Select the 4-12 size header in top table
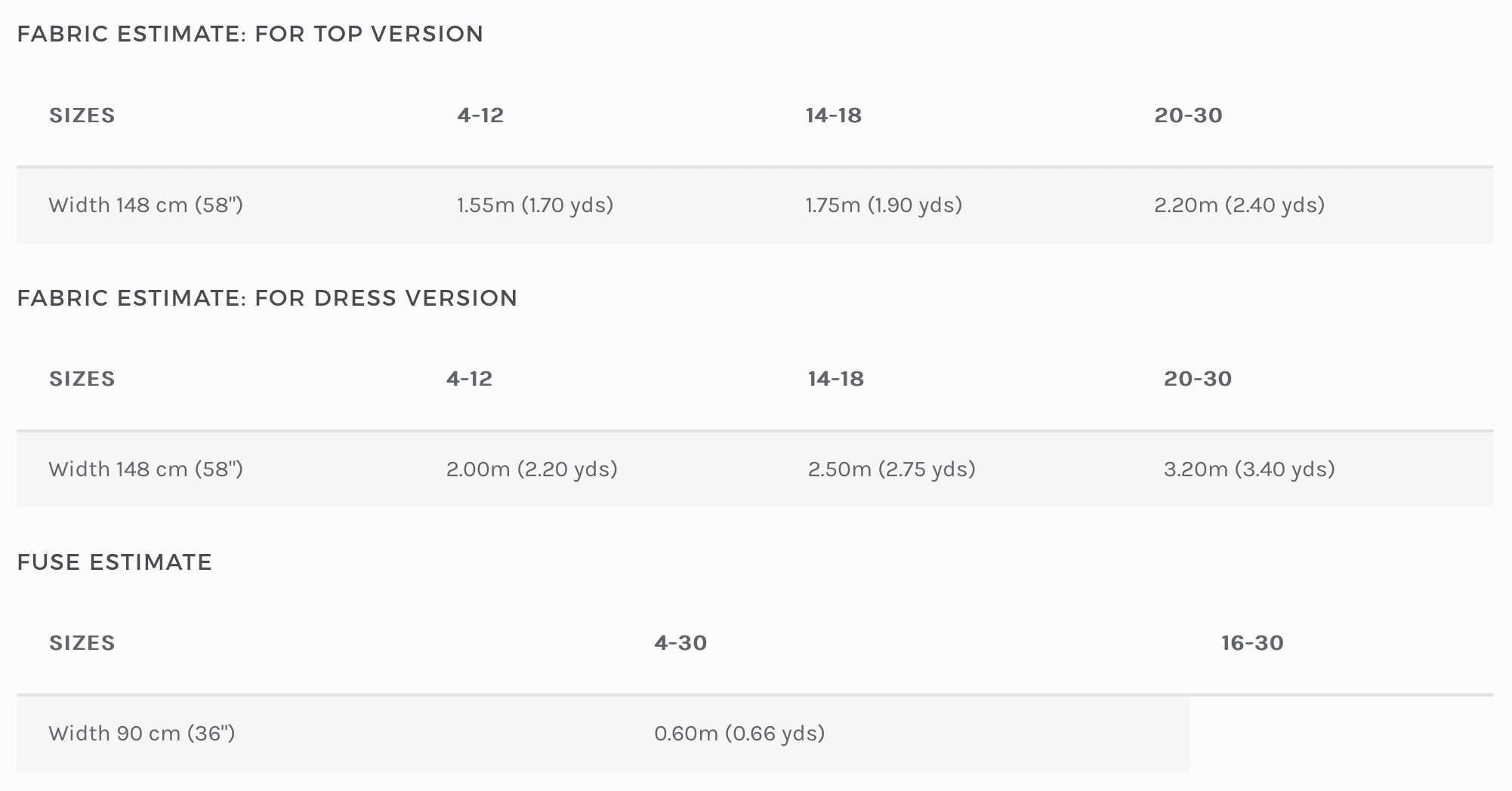The height and width of the screenshot is (791, 1512). 480,115
